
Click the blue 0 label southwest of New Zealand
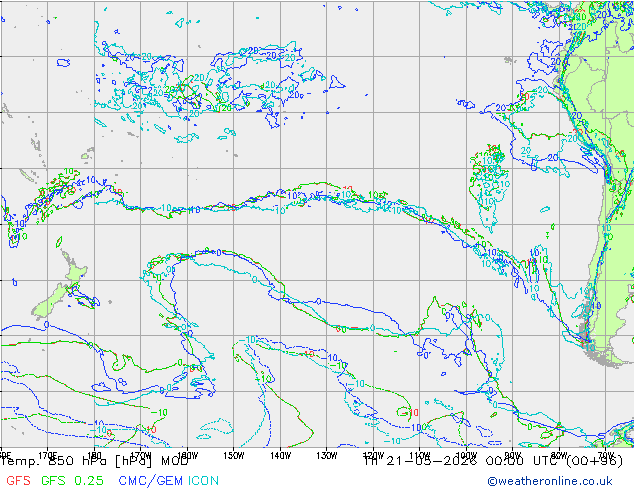tap(46, 325)
